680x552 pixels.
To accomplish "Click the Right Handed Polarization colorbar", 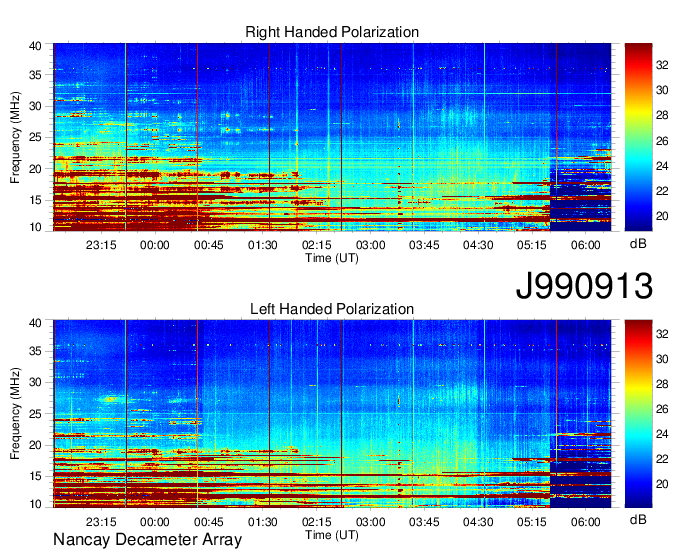I will pyautogui.click(x=638, y=137).
